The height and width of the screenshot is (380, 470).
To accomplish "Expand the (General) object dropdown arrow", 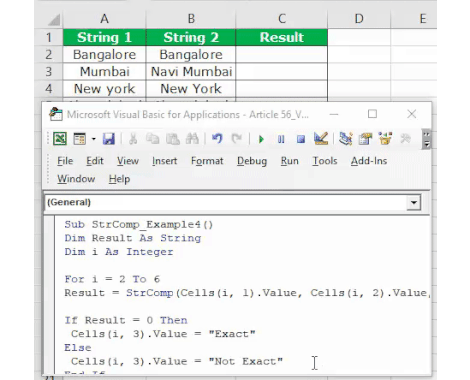I will point(414,202).
